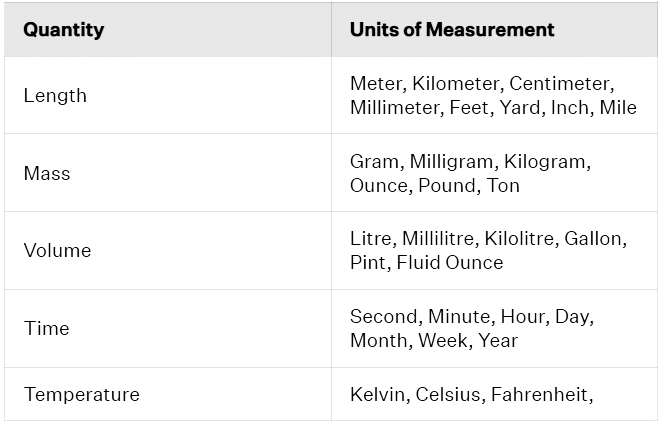Click the word Gallon in Volume units
This screenshot has height=421, width=660.
coord(595,239)
